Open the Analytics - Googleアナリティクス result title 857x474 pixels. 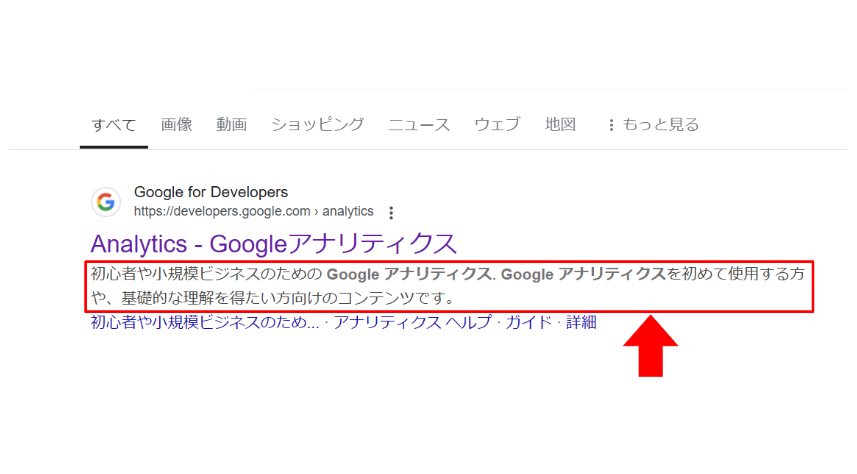pos(273,244)
